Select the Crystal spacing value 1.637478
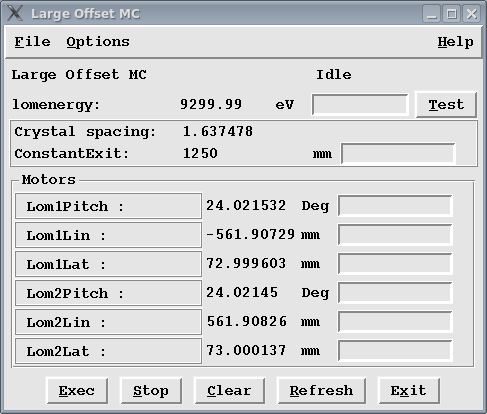The image size is (487, 414). pyautogui.click(x=218, y=131)
